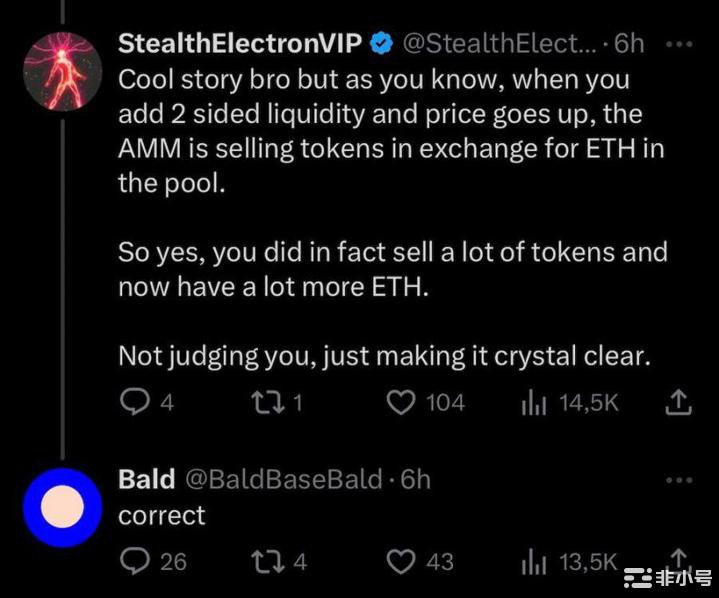Open more options for StealthElectronVIP's tweet
Image resolution: width=719 pixels, height=598 pixels.
point(678,45)
